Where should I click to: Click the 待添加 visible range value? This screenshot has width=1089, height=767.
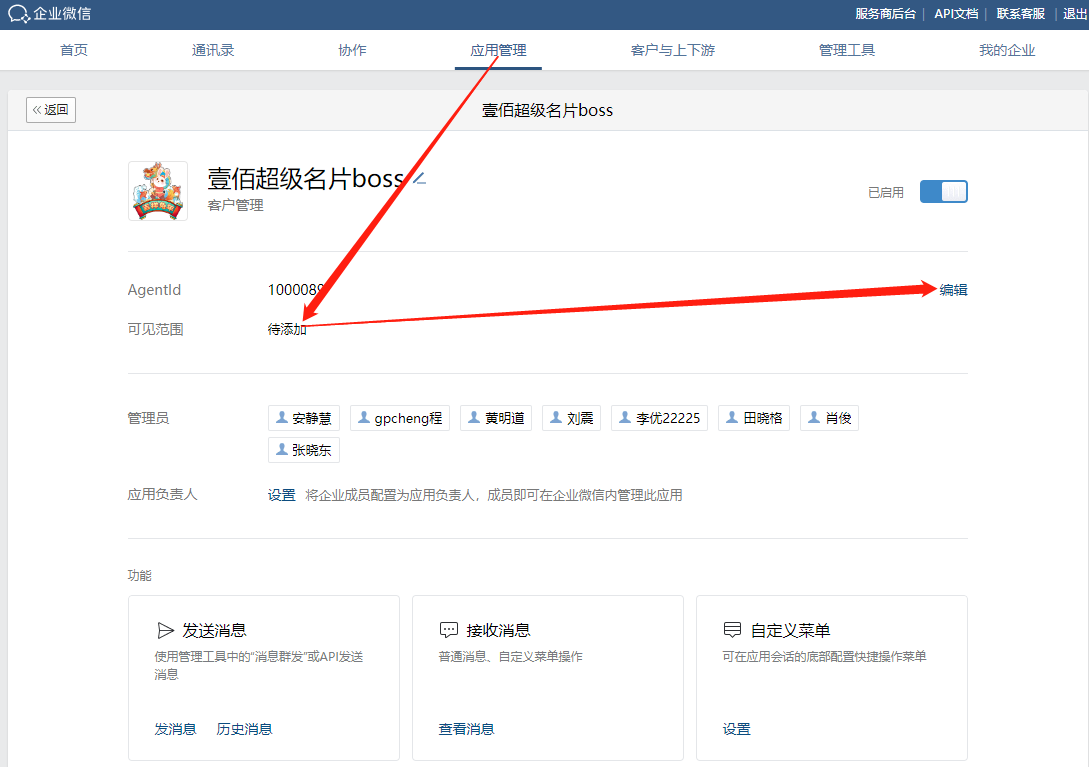click(287, 329)
